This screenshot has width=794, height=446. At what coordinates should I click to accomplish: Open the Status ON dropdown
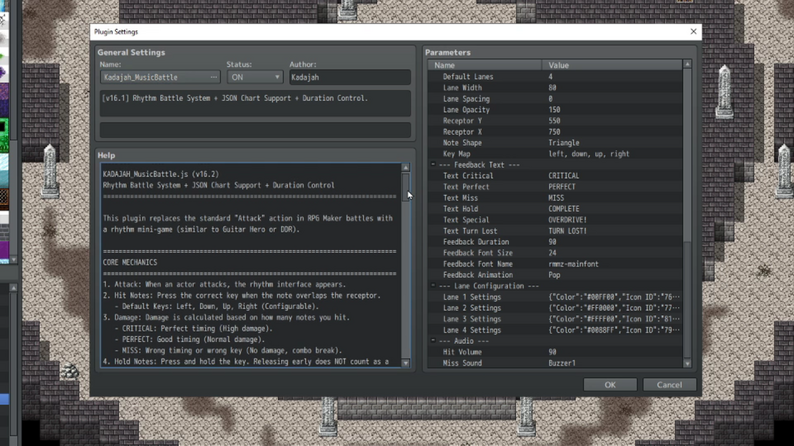click(255, 77)
